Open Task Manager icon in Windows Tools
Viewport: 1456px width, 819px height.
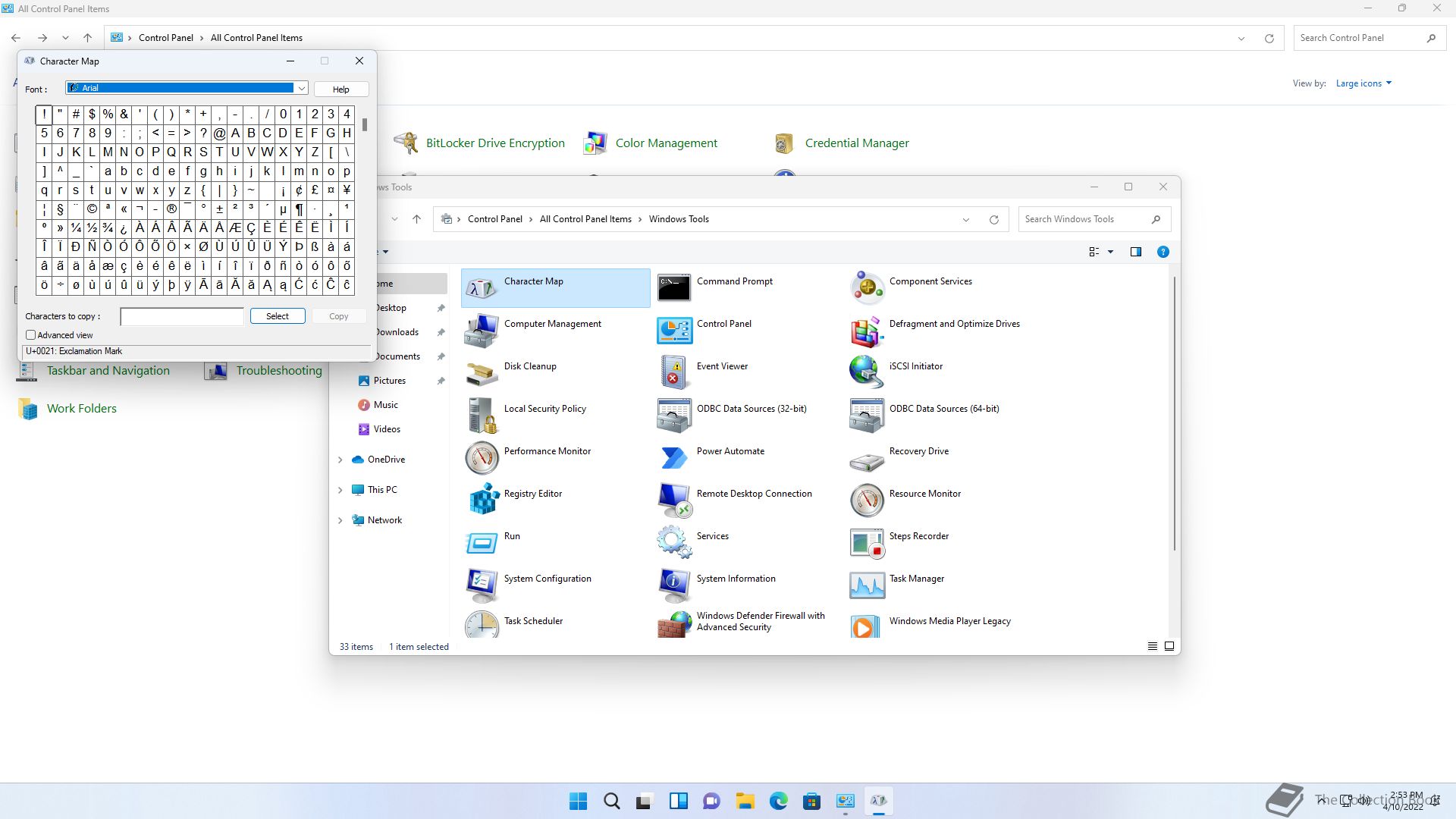pos(867,585)
